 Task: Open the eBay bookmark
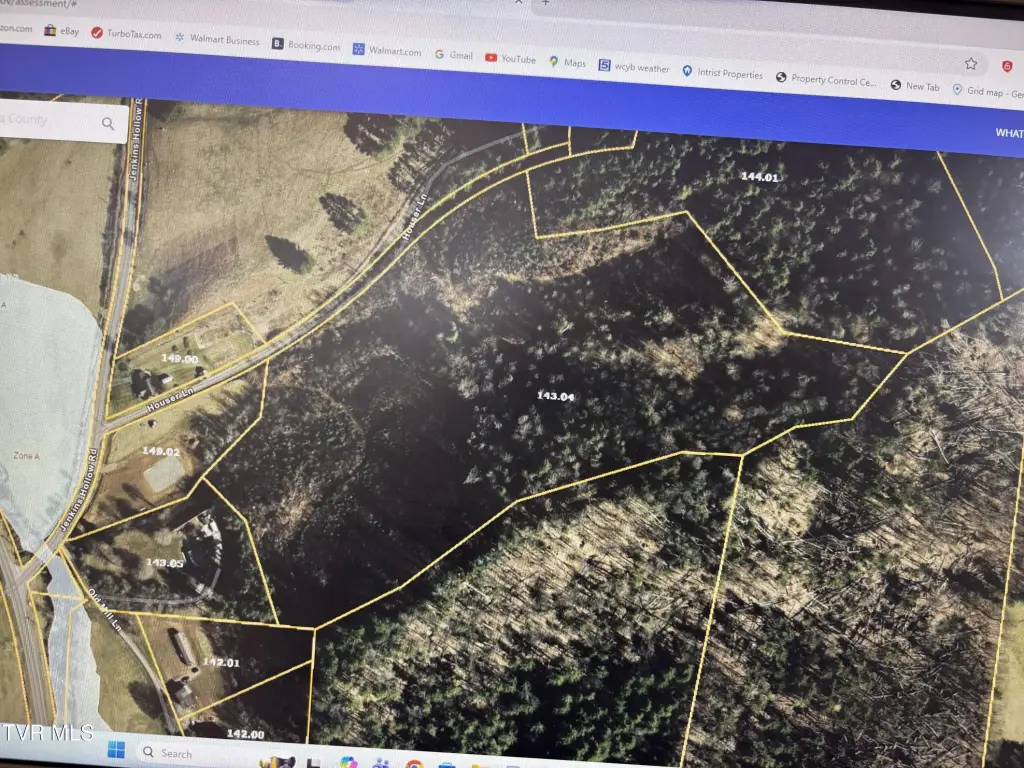65,31
